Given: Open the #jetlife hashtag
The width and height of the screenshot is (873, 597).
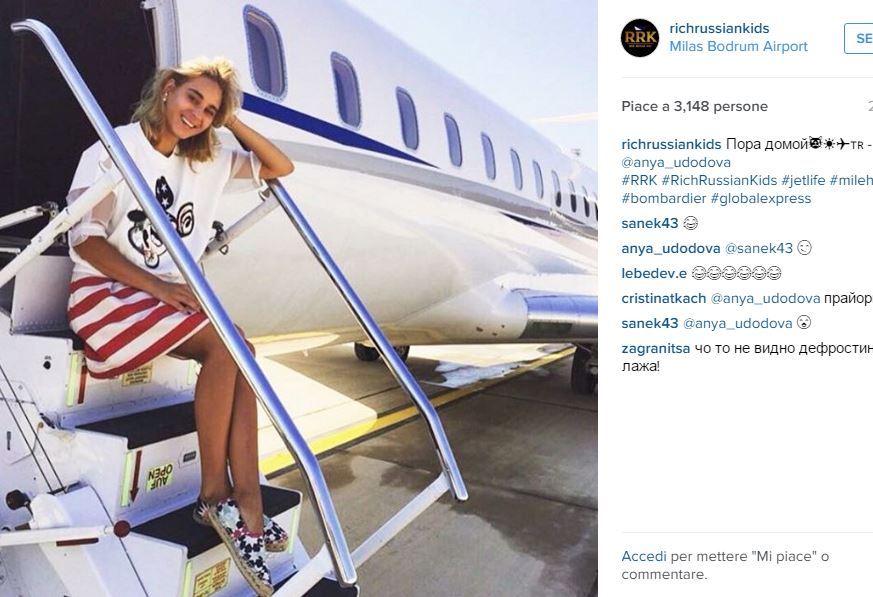Looking at the screenshot, I should pyautogui.click(x=803, y=180).
